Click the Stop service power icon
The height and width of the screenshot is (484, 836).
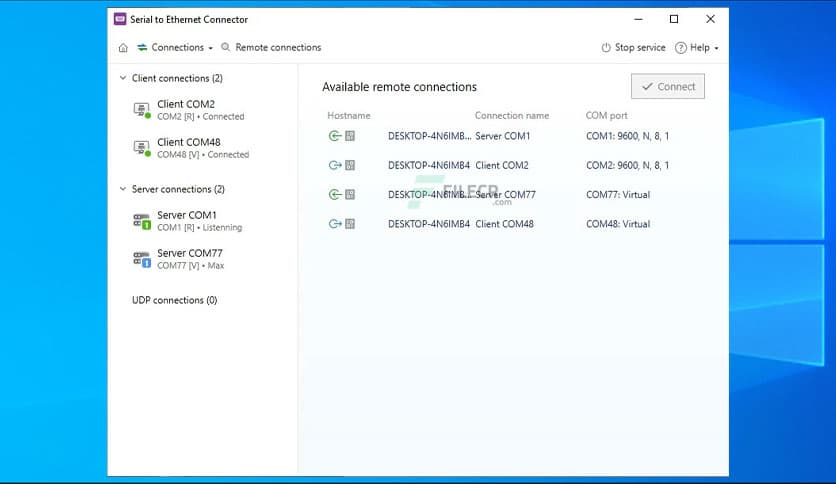(x=606, y=48)
